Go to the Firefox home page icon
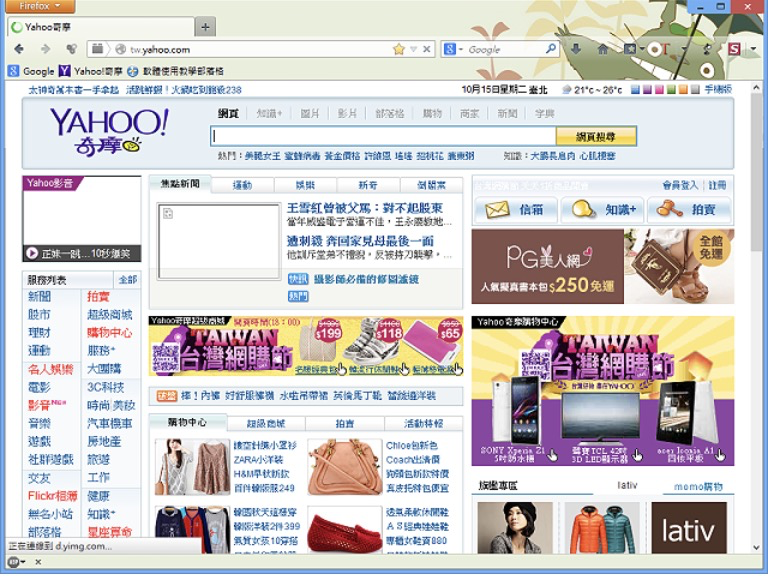Image resolution: width=770 pixels, height=576 pixels. tap(603, 49)
